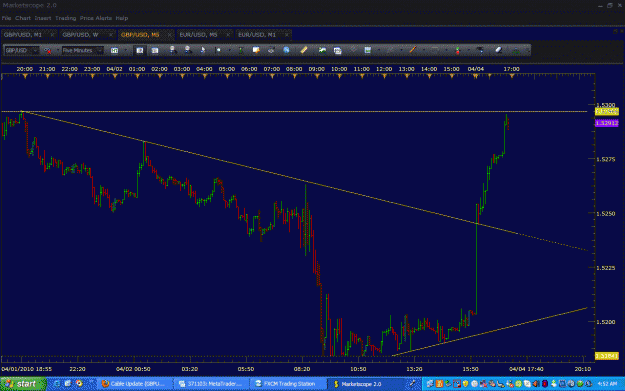Screen dimensions: 625x391
Task: Expand the dropdown beside the line tool
Action: click(424, 51)
